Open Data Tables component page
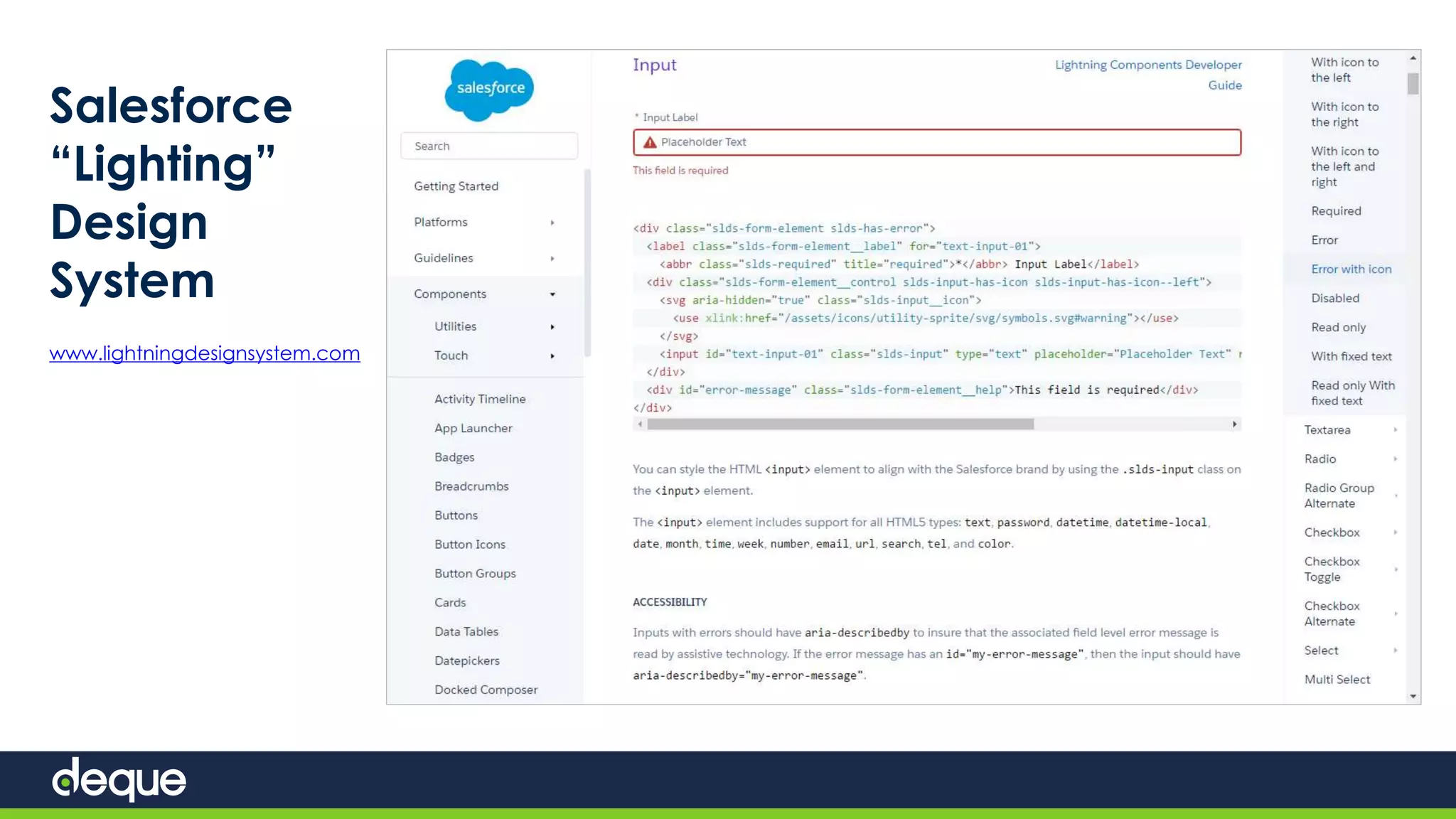1456x819 pixels. [466, 632]
